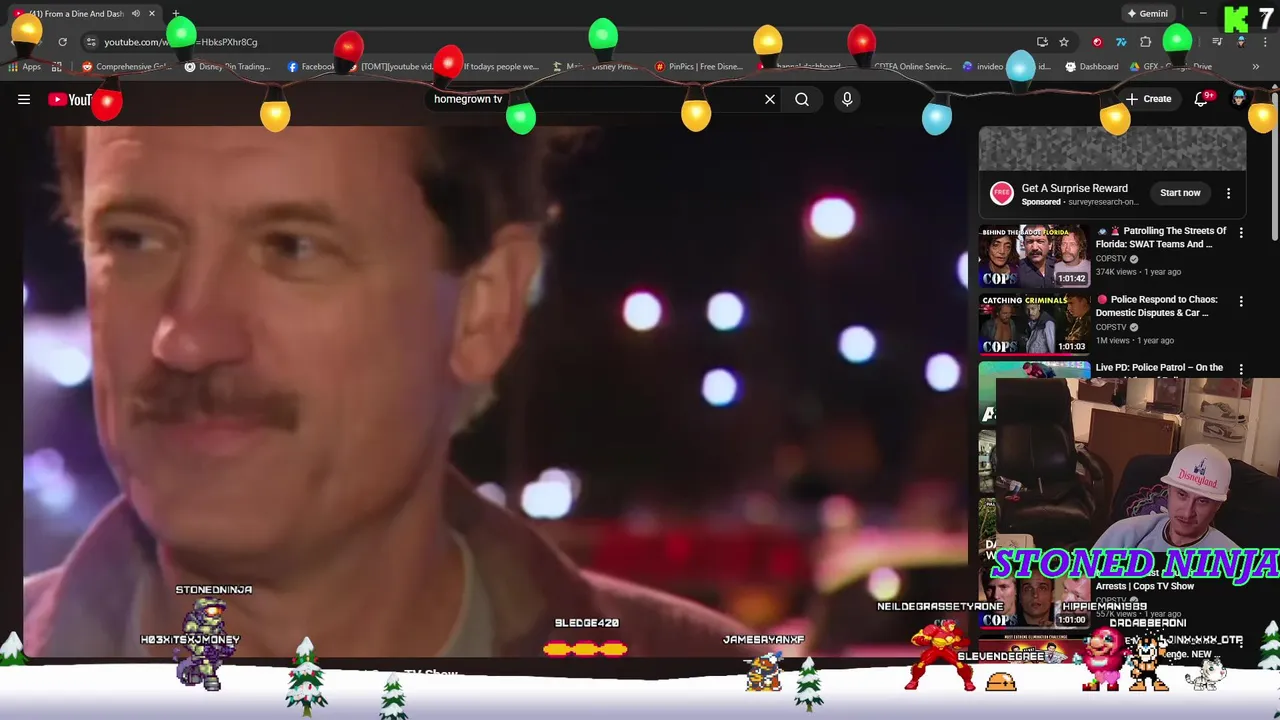
Task: Open Gemini in Chrome
Action: pos(1148,14)
